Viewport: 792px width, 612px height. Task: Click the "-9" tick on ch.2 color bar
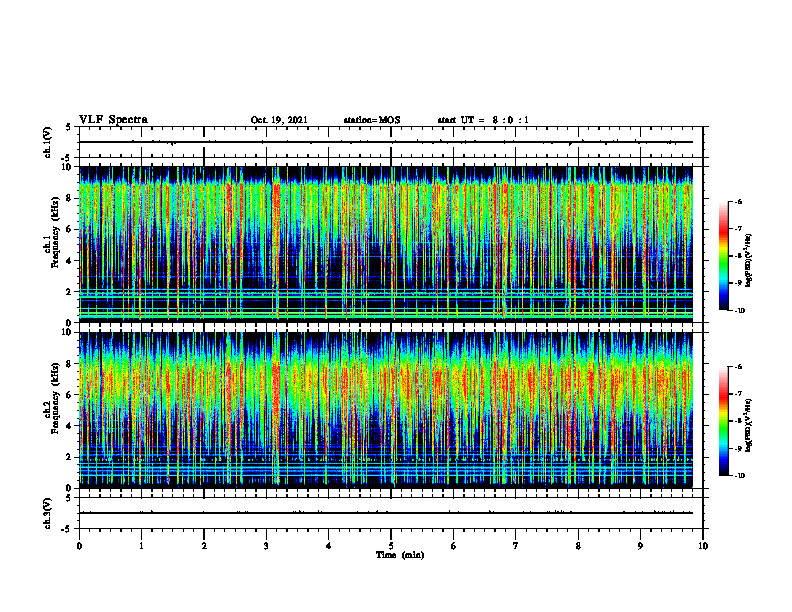coord(738,448)
